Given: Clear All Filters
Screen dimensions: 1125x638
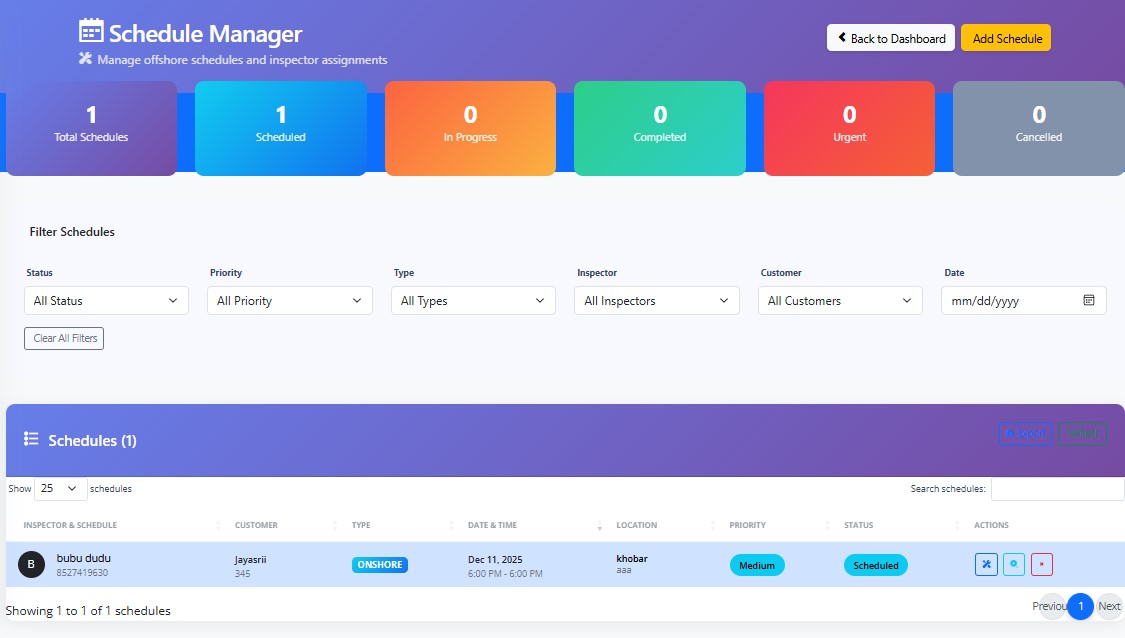Looking at the screenshot, I should (x=63, y=338).
